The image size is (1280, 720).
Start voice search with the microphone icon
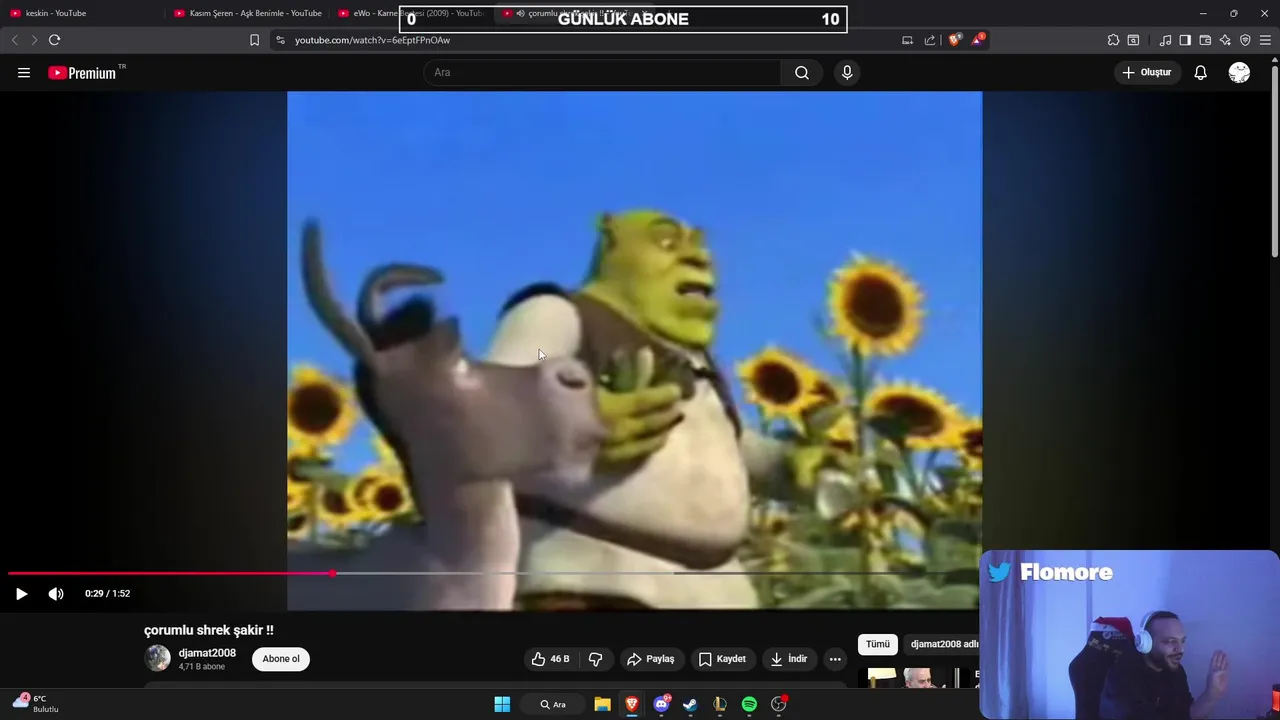click(x=847, y=73)
